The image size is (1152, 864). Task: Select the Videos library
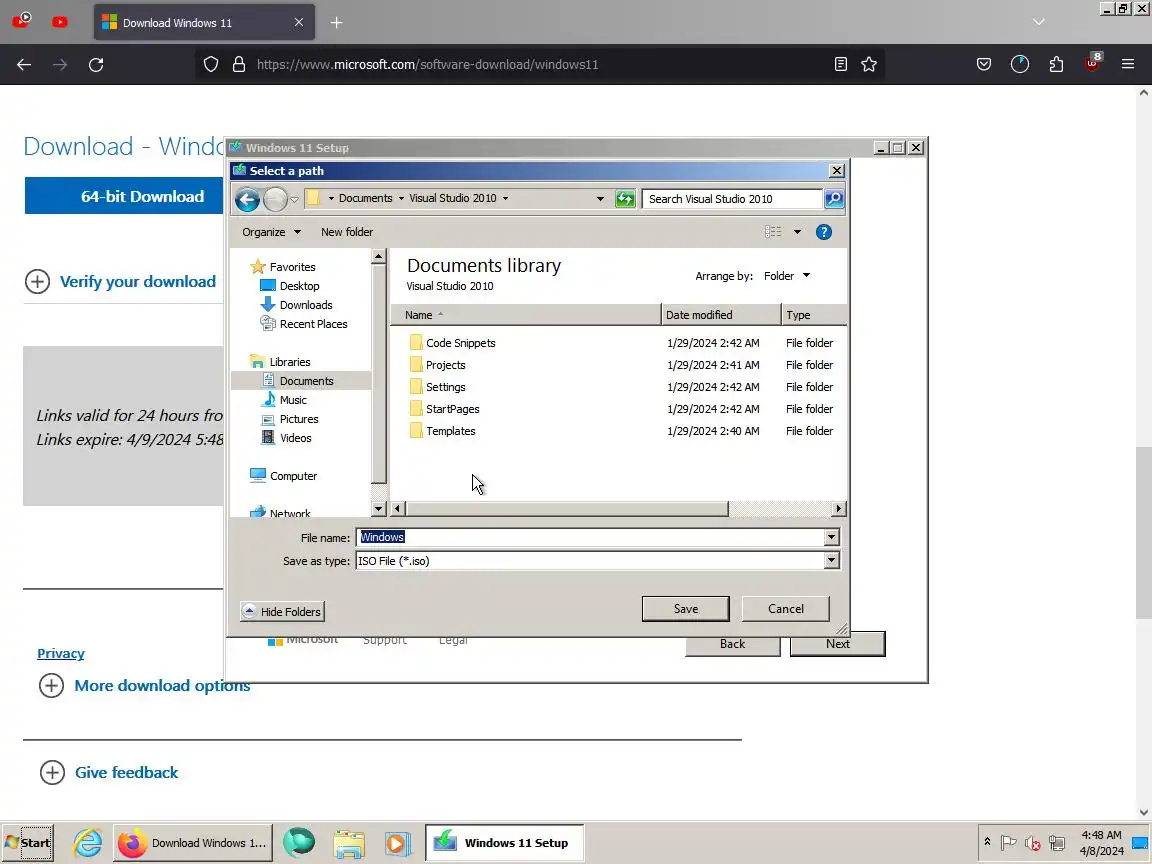295,439
